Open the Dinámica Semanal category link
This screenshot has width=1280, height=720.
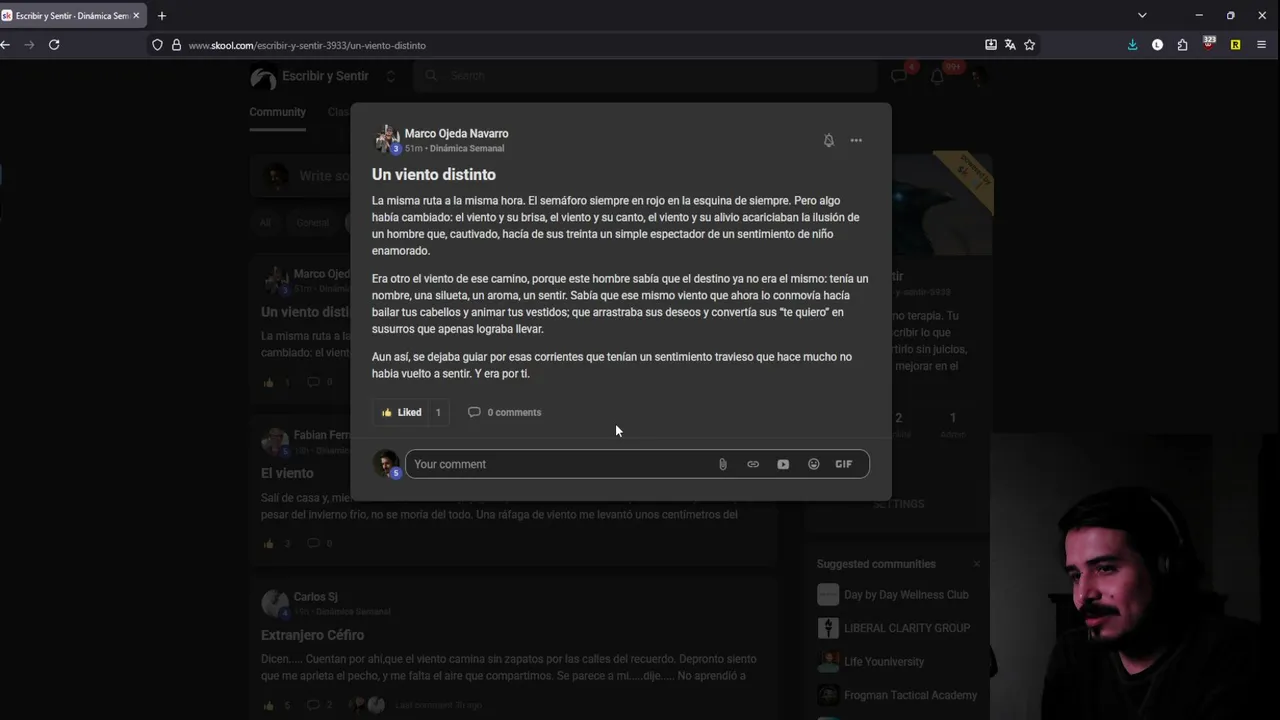click(x=467, y=148)
